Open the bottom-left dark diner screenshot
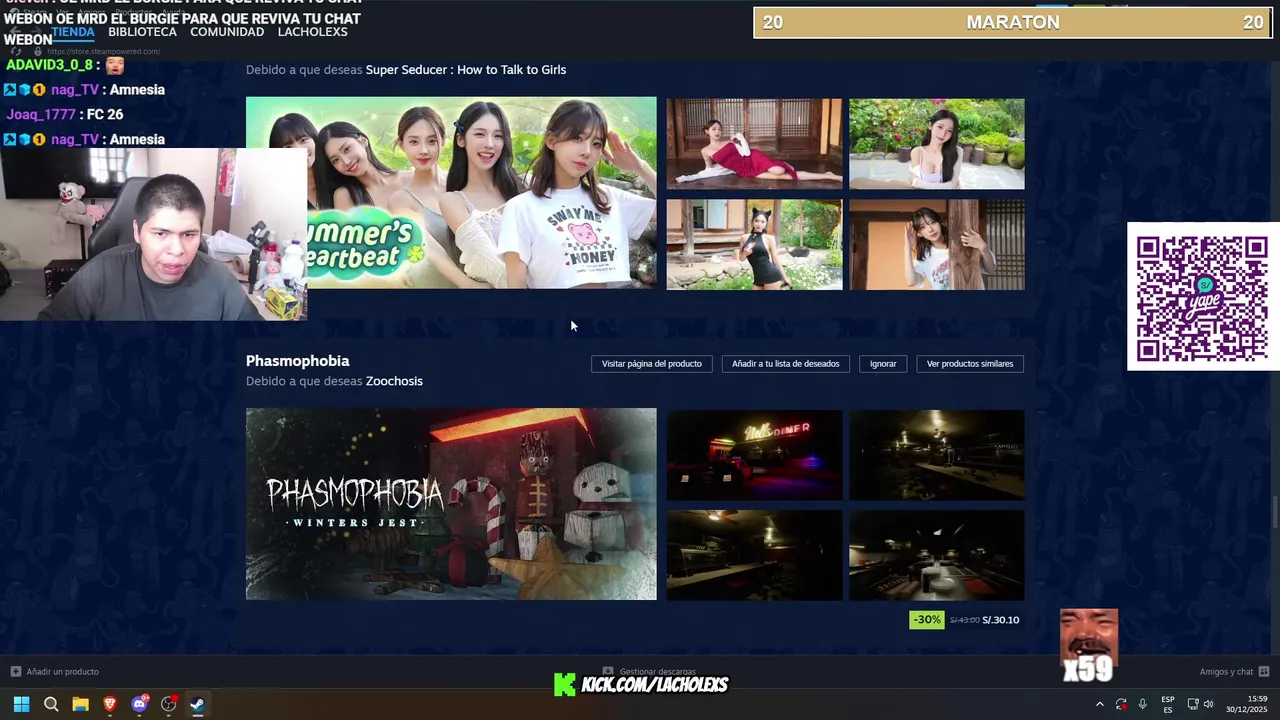 754,556
